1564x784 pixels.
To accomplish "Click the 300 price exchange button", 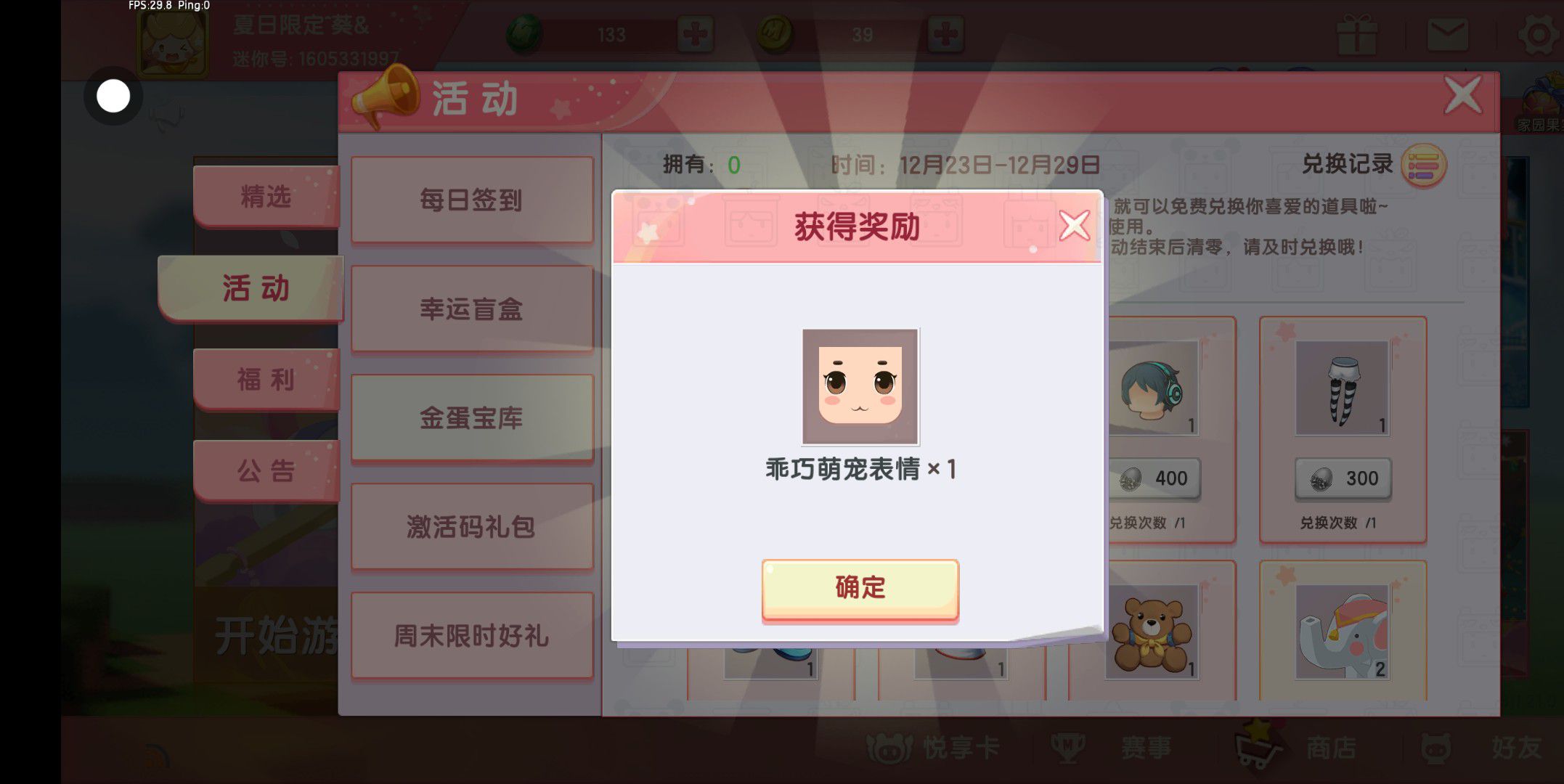I will coord(1343,478).
